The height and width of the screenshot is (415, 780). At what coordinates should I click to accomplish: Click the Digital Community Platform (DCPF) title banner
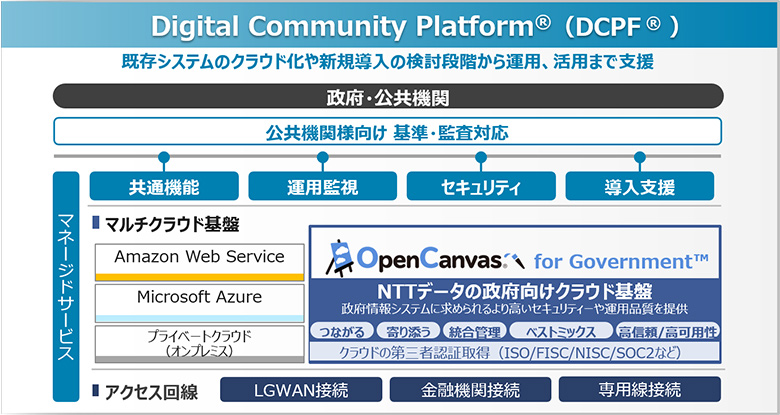390,25
